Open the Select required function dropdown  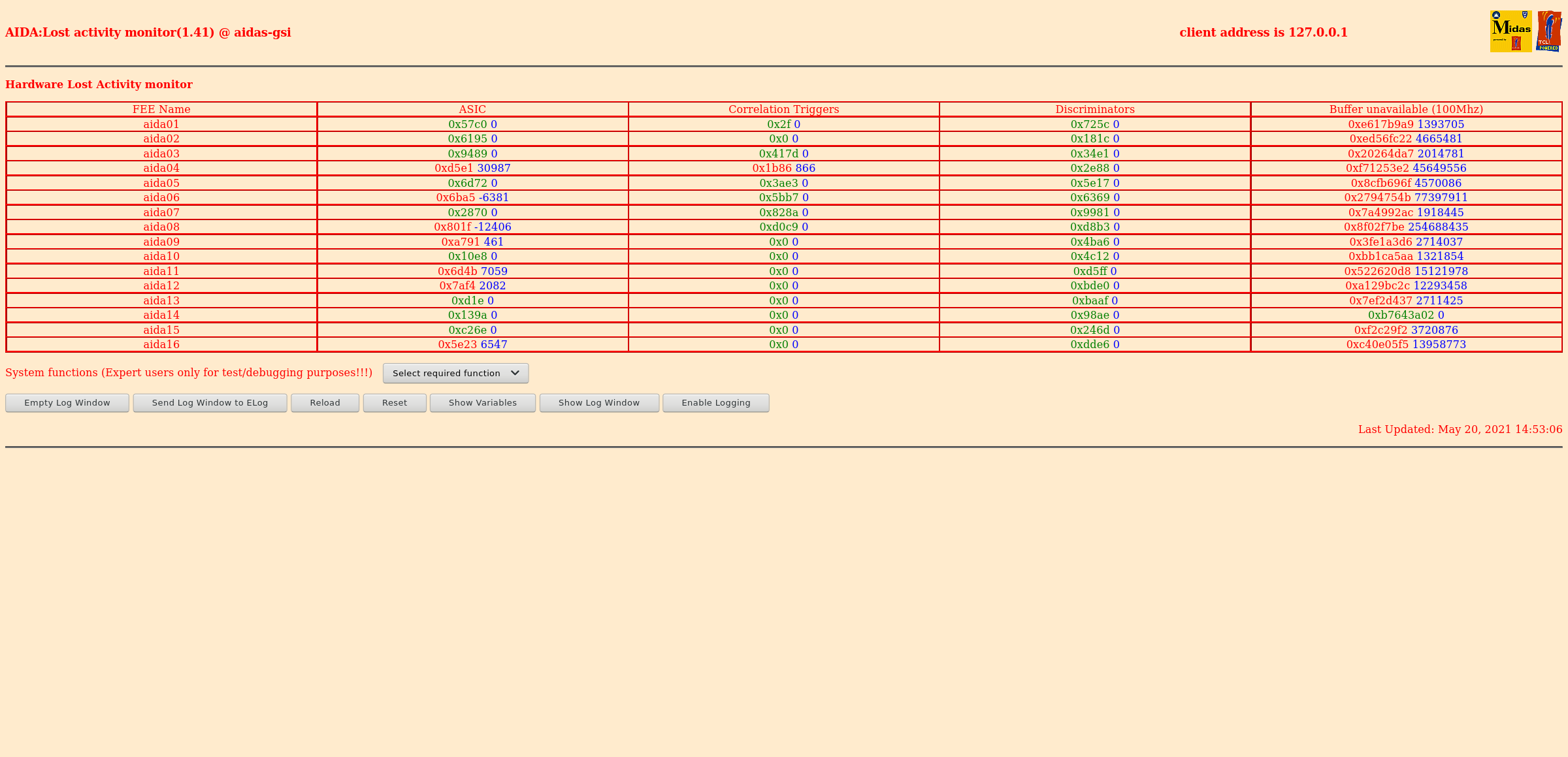point(455,373)
